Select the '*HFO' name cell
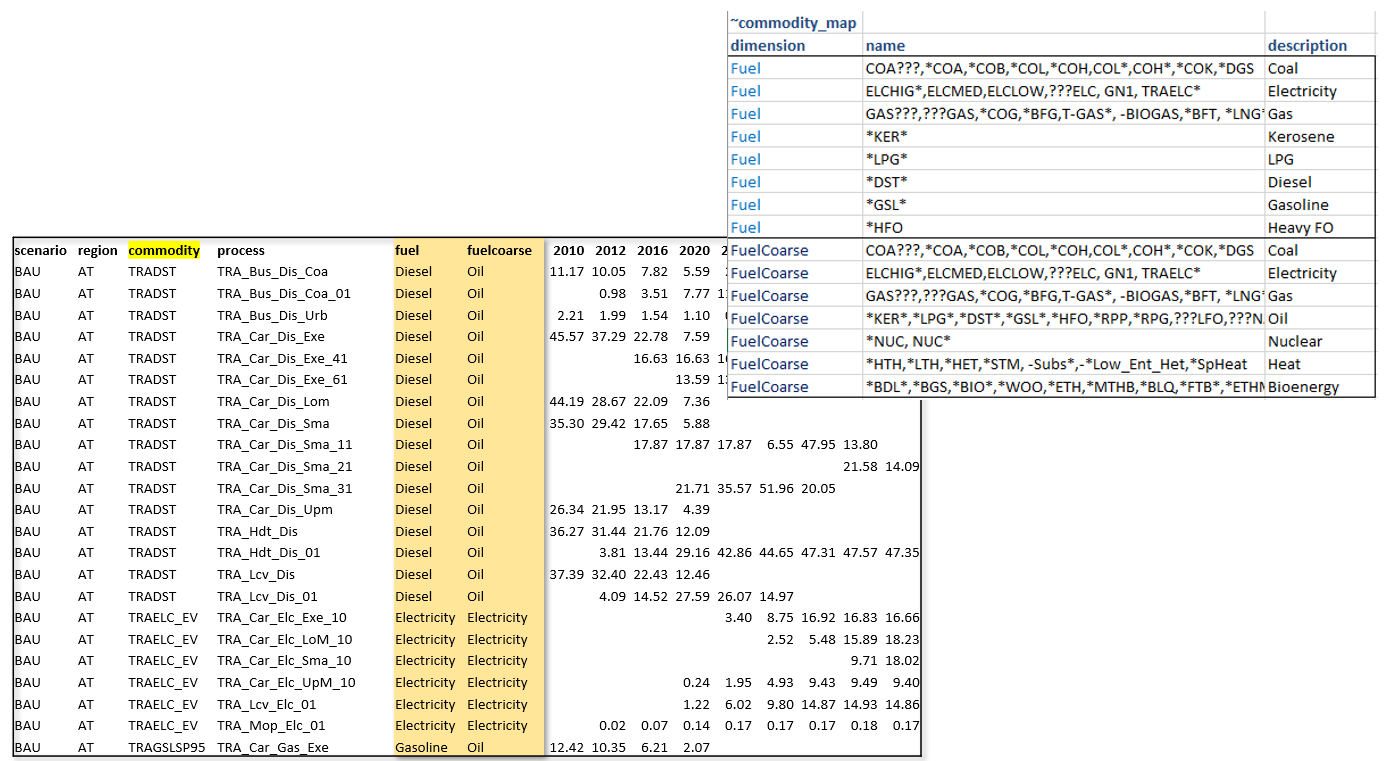Viewport: 1389px width, 761px height. click(x=1064, y=227)
